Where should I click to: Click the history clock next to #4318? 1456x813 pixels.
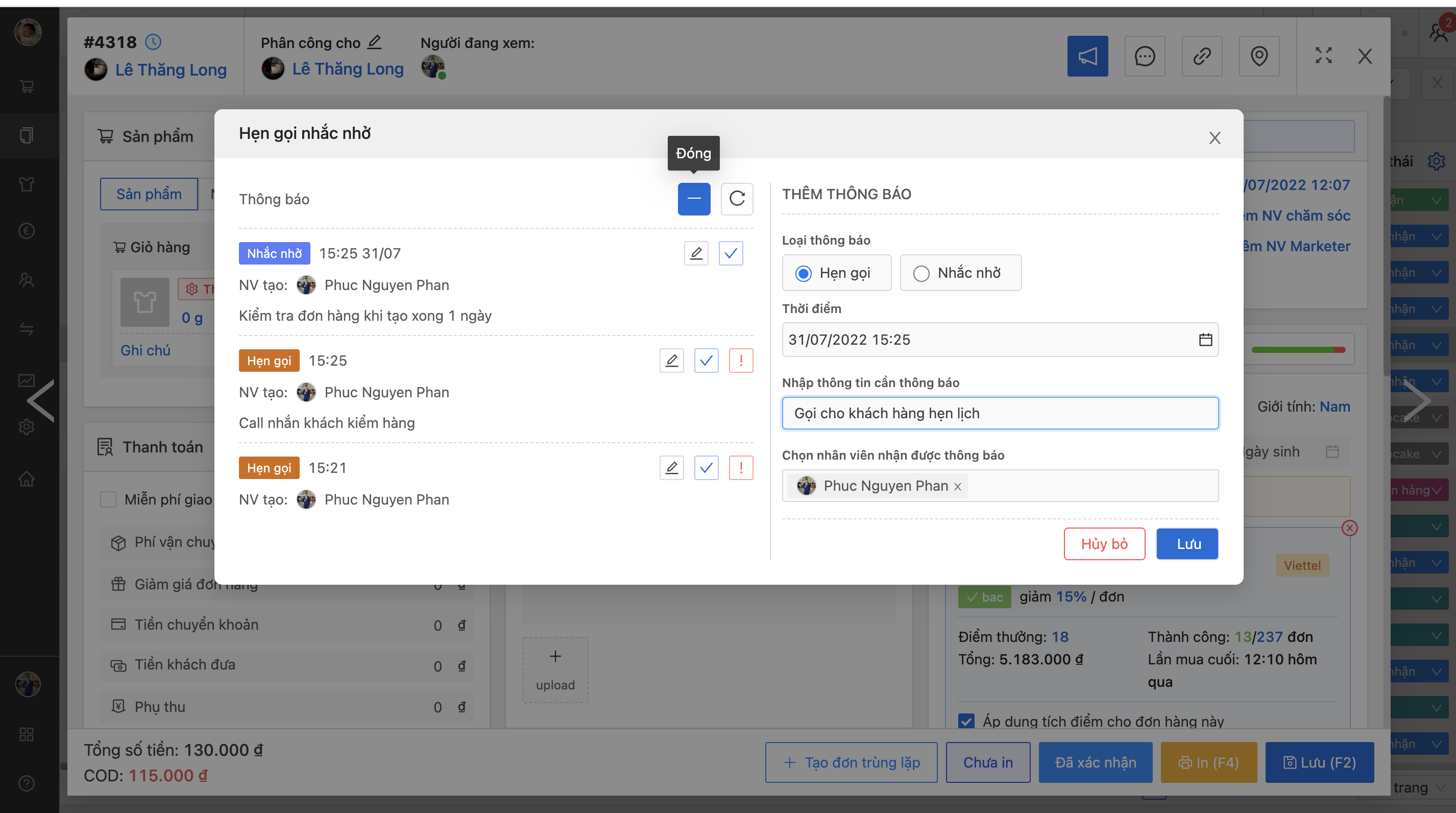pos(153,42)
